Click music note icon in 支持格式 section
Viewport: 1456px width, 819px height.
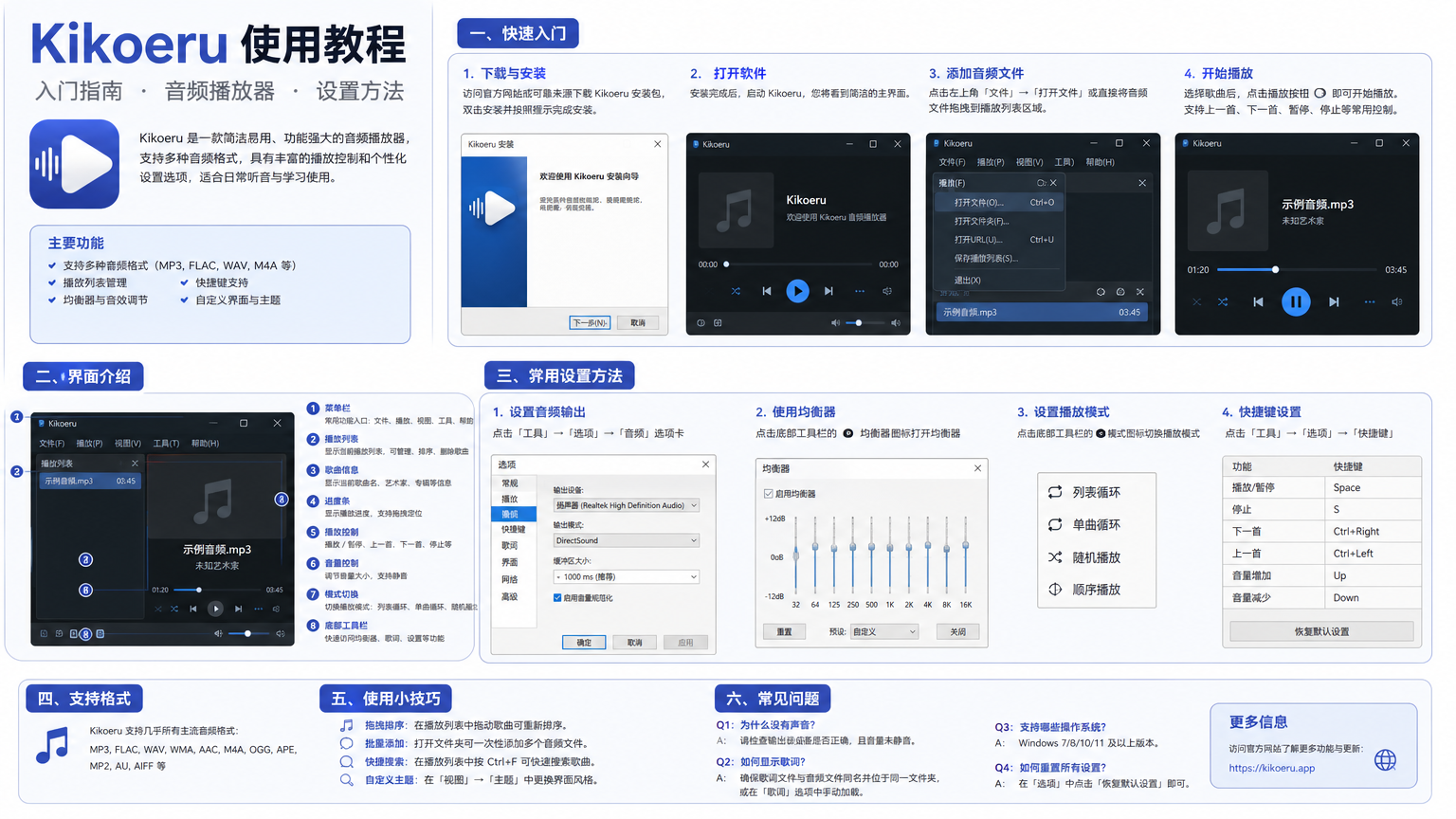[52, 746]
